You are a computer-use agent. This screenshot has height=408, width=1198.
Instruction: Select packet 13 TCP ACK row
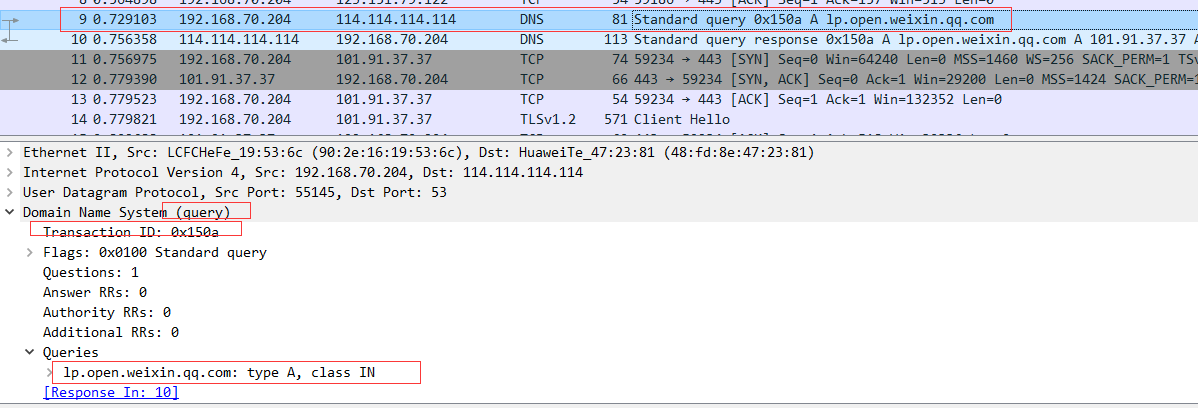[500, 99]
